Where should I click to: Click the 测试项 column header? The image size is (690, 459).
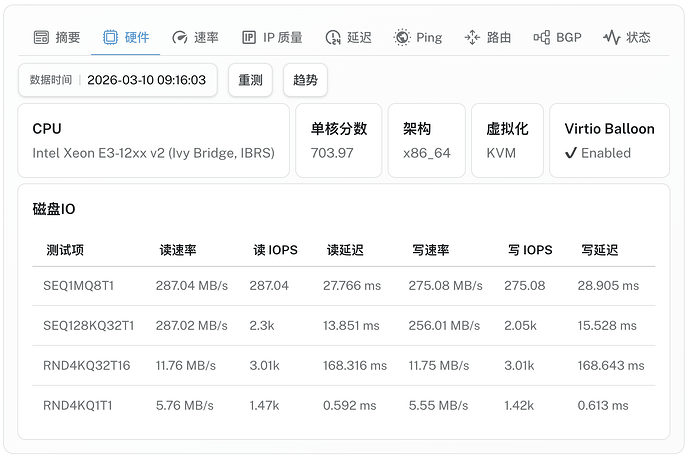65,250
